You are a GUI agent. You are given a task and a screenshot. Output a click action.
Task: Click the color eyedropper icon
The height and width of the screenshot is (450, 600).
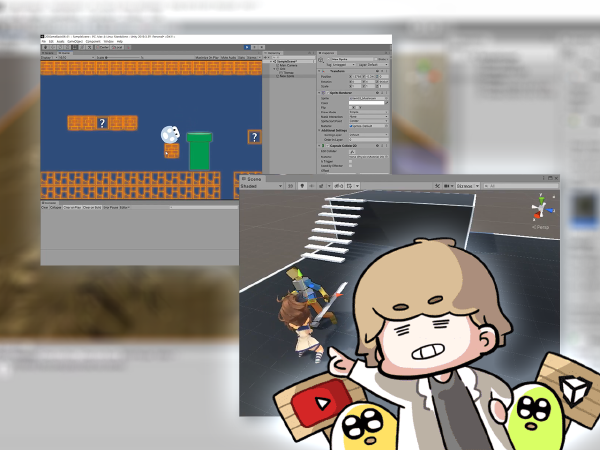(386, 103)
